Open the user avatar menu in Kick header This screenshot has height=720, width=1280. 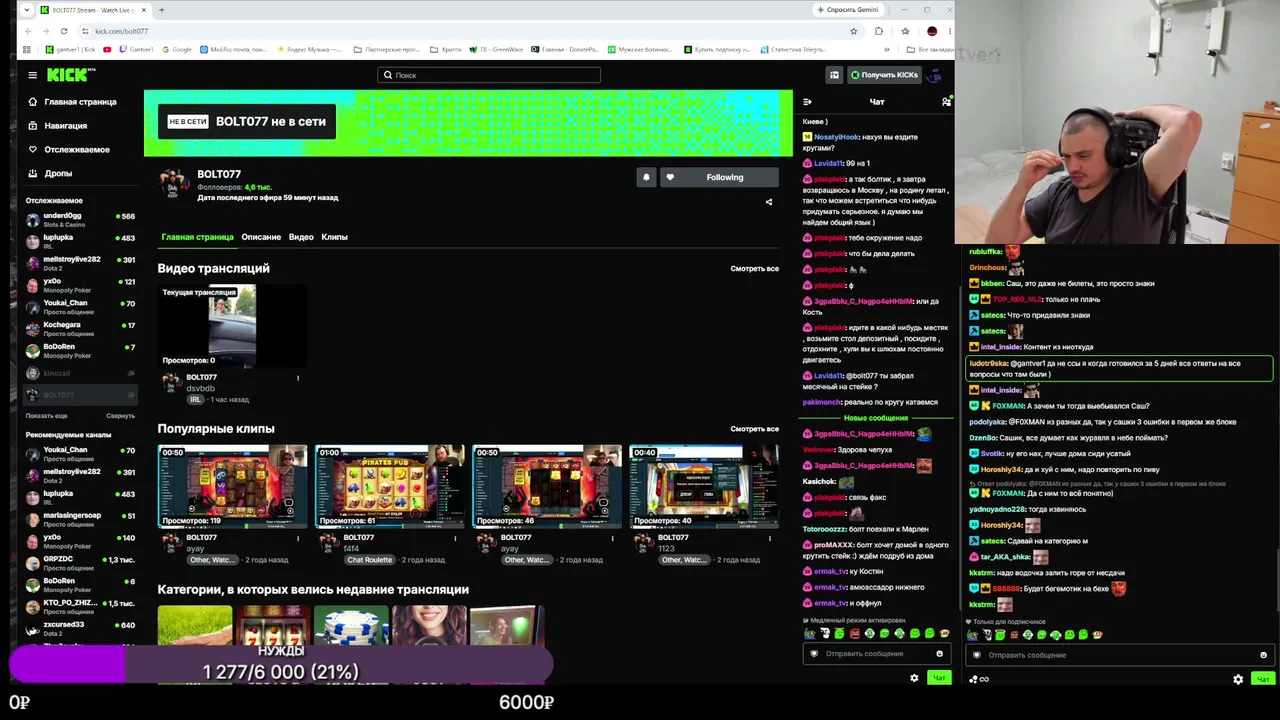coord(935,75)
